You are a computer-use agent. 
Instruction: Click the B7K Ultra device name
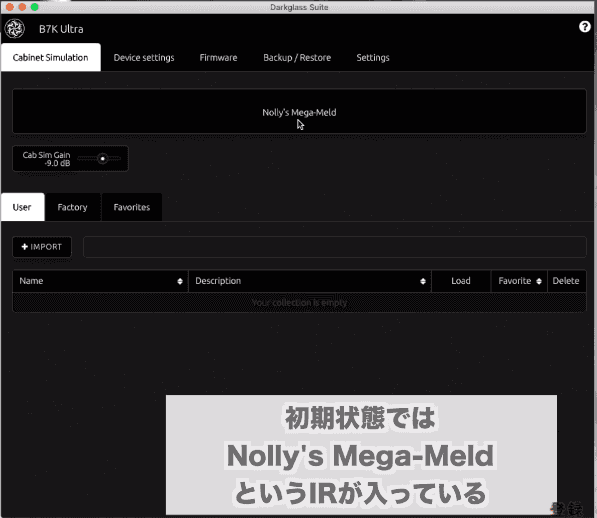[61, 29]
